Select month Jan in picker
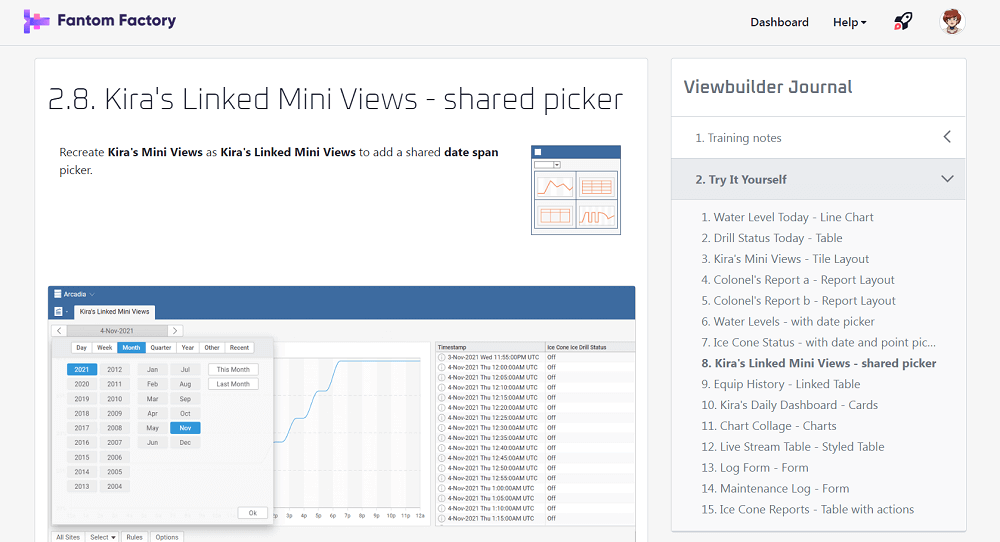The height and width of the screenshot is (542, 1000). pos(152,370)
